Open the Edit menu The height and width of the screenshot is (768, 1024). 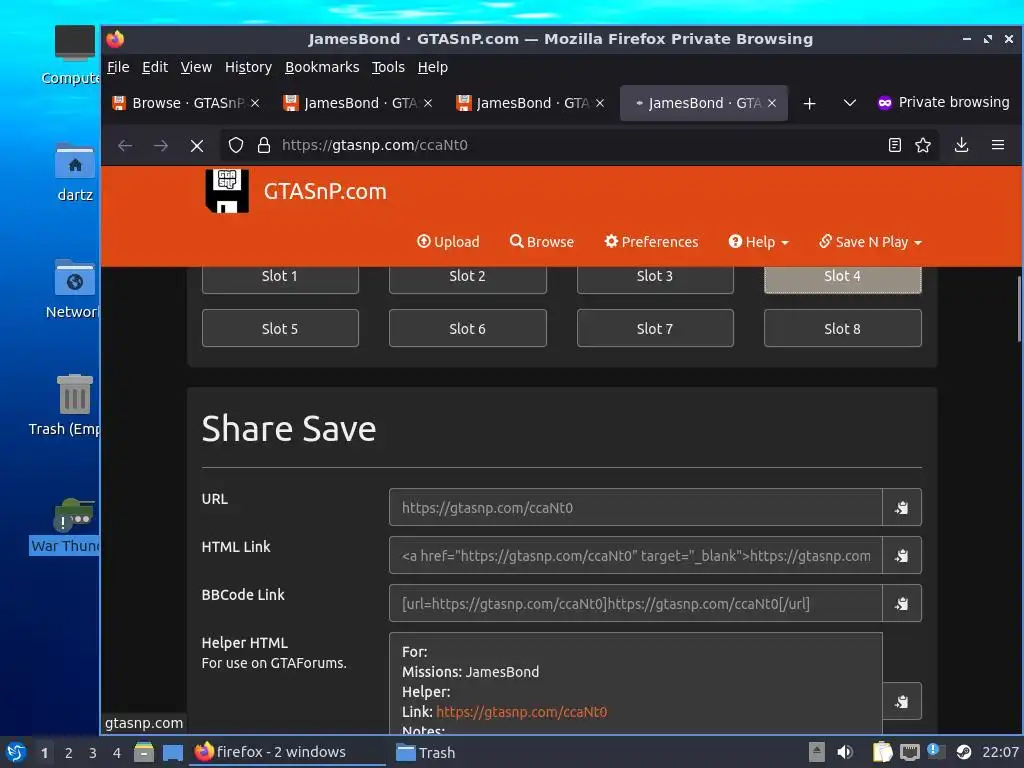(155, 67)
